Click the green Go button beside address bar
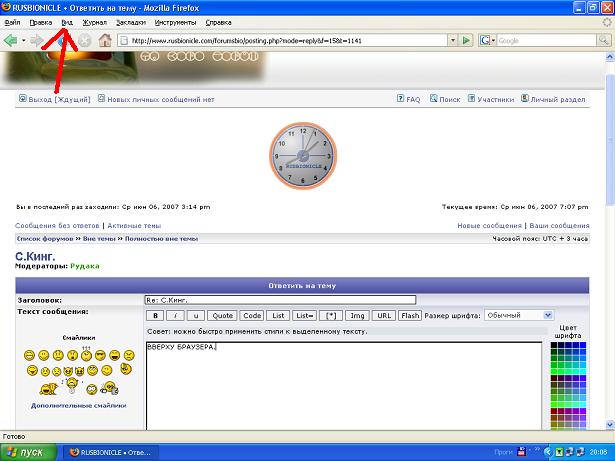This screenshot has height=461, width=615. (466, 40)
